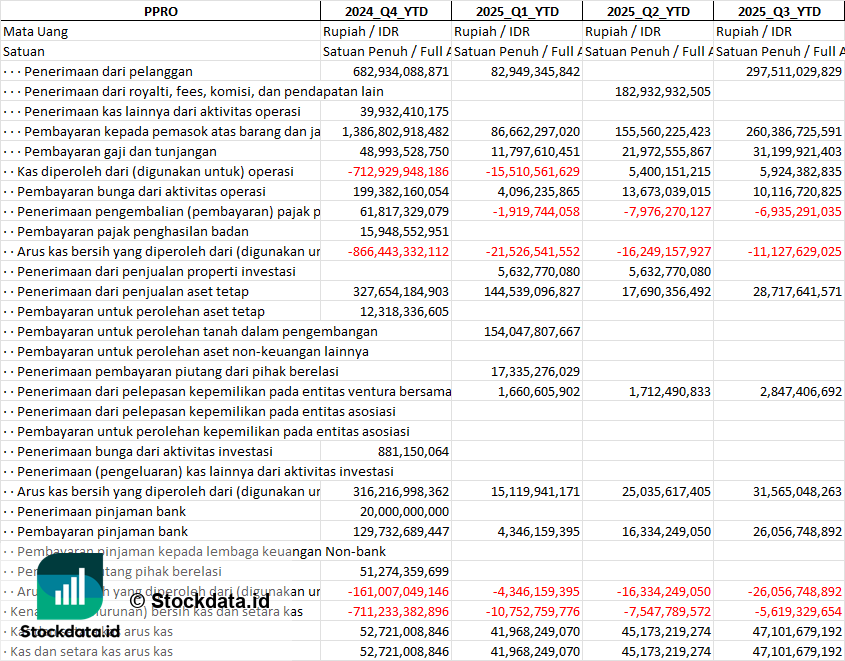Click value 10,116,720,825
Image resolution: width=845 pixels, height=661 pixels.
click(x=797, y=192)
